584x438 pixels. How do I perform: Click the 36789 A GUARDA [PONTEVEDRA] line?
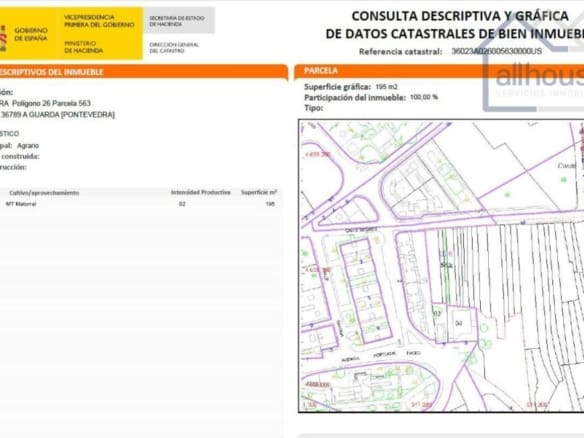(x=57, y=115)
